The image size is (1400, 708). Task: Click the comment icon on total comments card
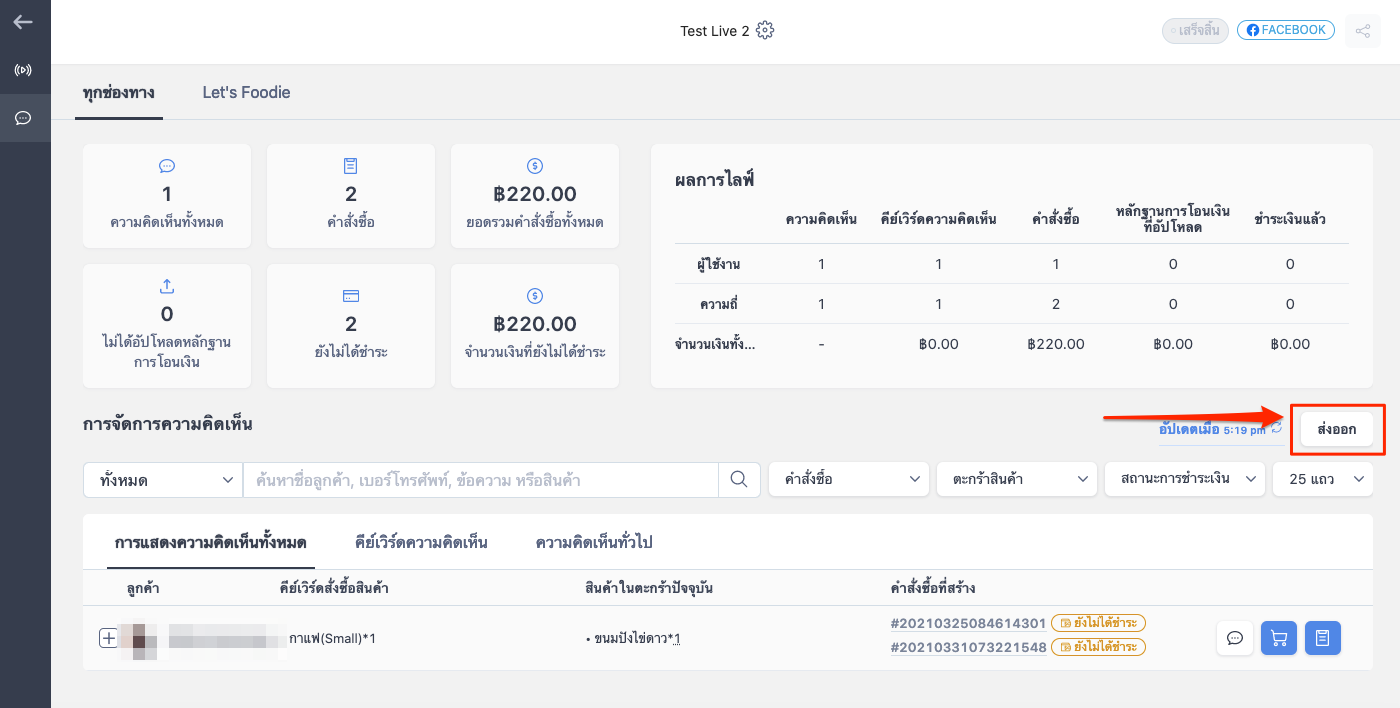167,166
